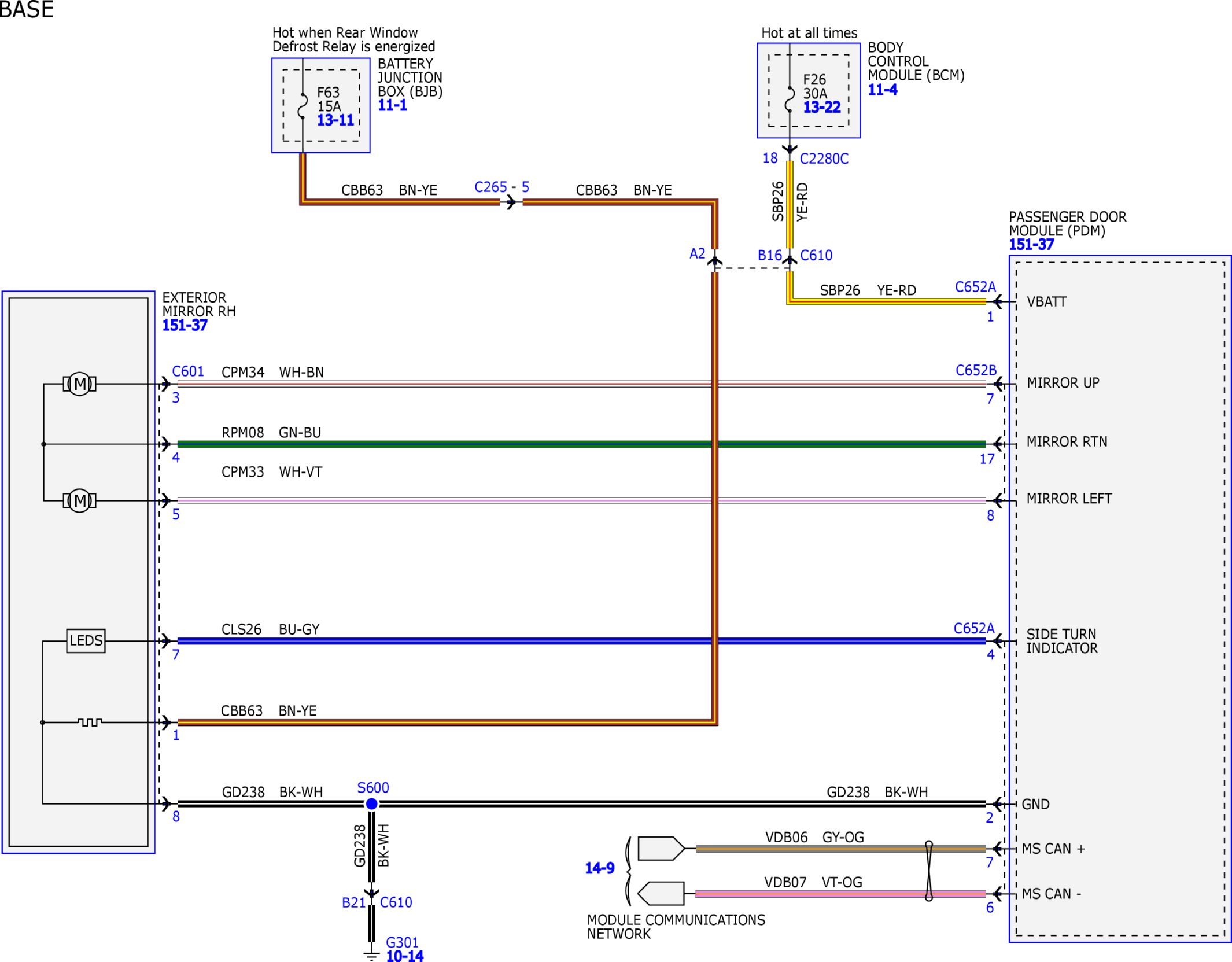The image size is (1232, 962).
Task: Open the 14-9 module communications link
Action: point(600,868)
